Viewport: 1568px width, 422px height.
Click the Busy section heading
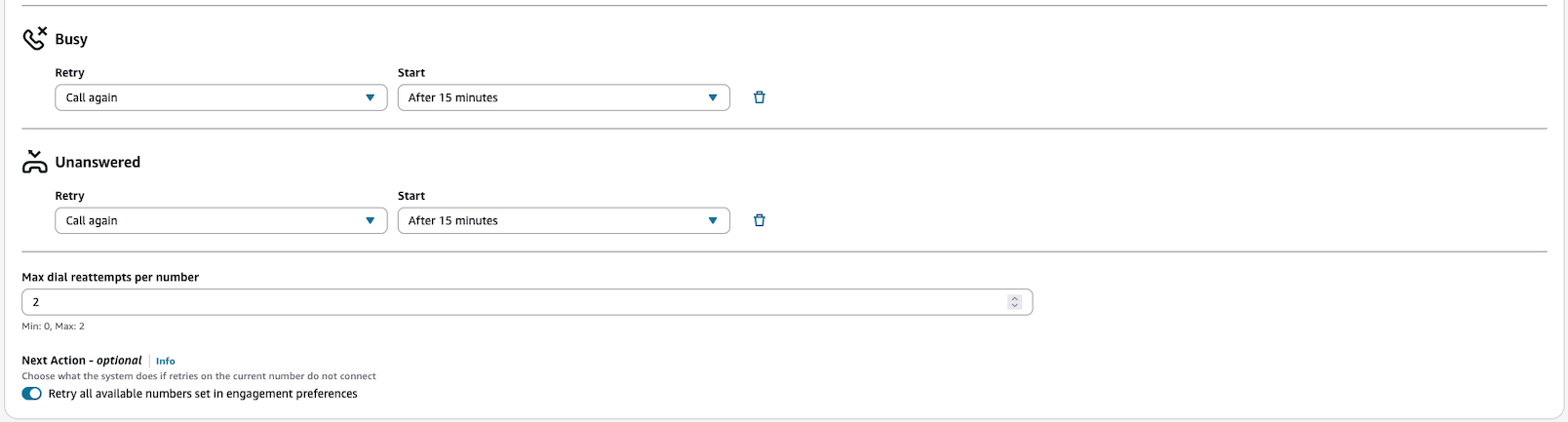[71, 39]
